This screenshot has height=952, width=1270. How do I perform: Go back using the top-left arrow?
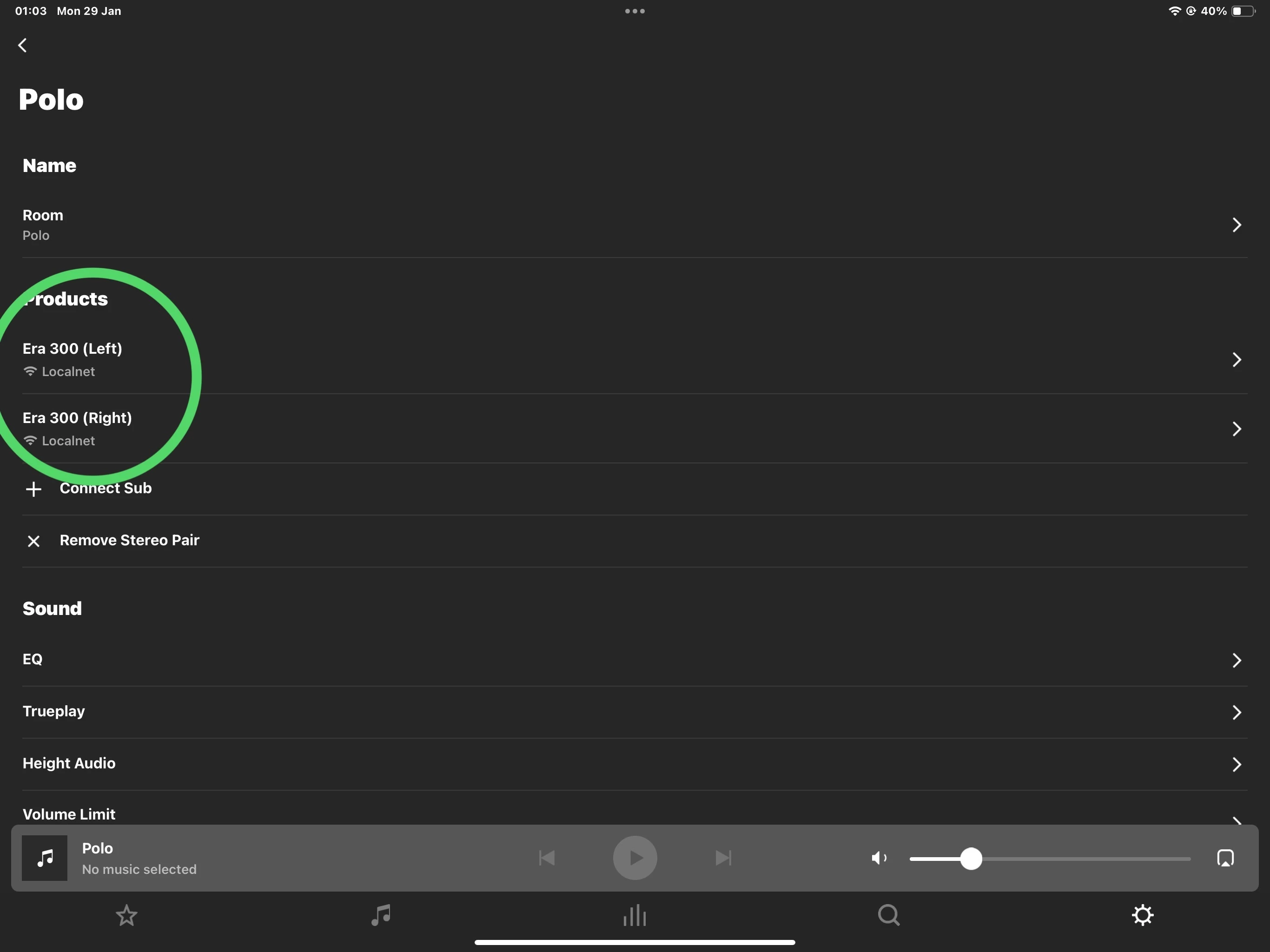pos(22,46)
